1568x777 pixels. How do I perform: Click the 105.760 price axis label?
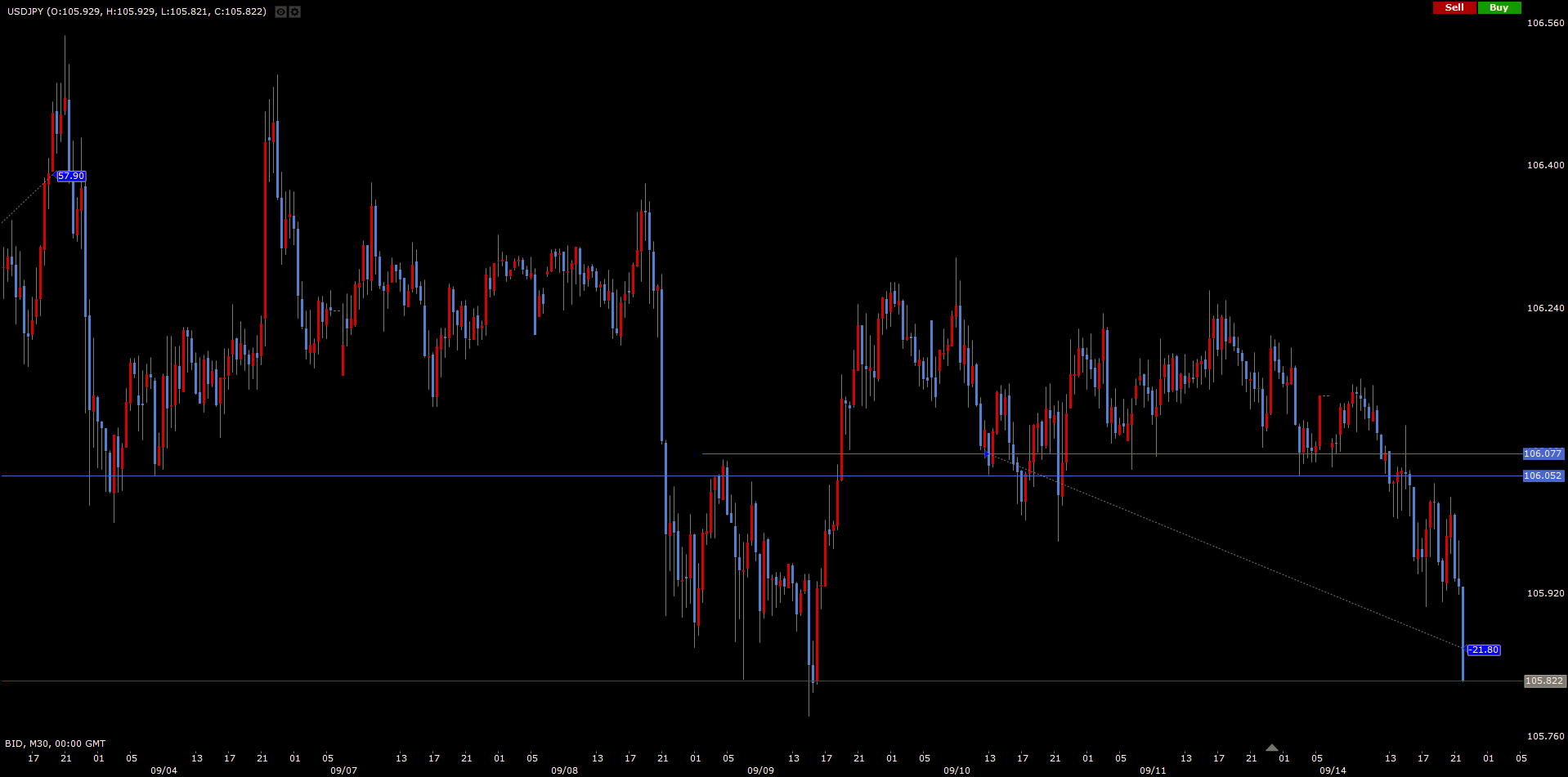pos(1545,736)
